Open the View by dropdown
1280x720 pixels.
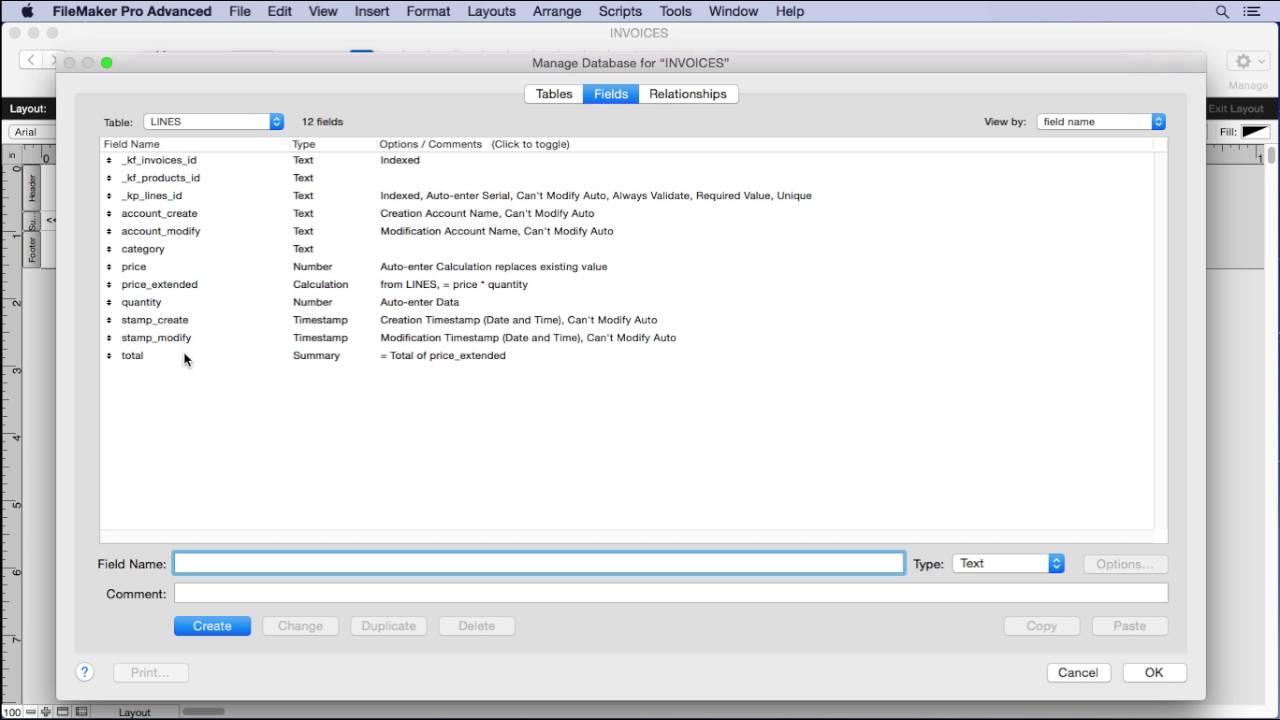(x=1101, y=122)
